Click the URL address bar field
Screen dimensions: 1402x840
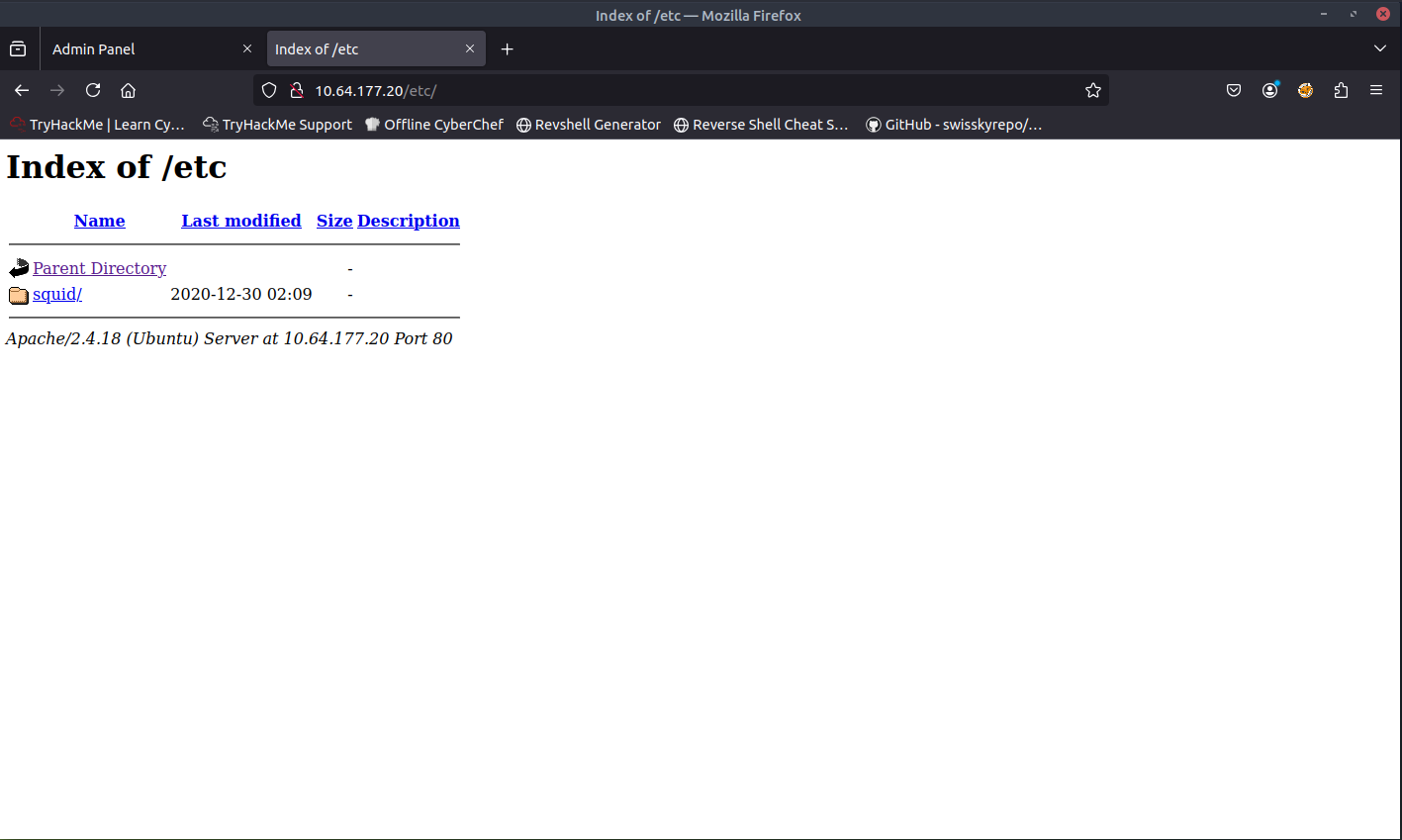693,90
